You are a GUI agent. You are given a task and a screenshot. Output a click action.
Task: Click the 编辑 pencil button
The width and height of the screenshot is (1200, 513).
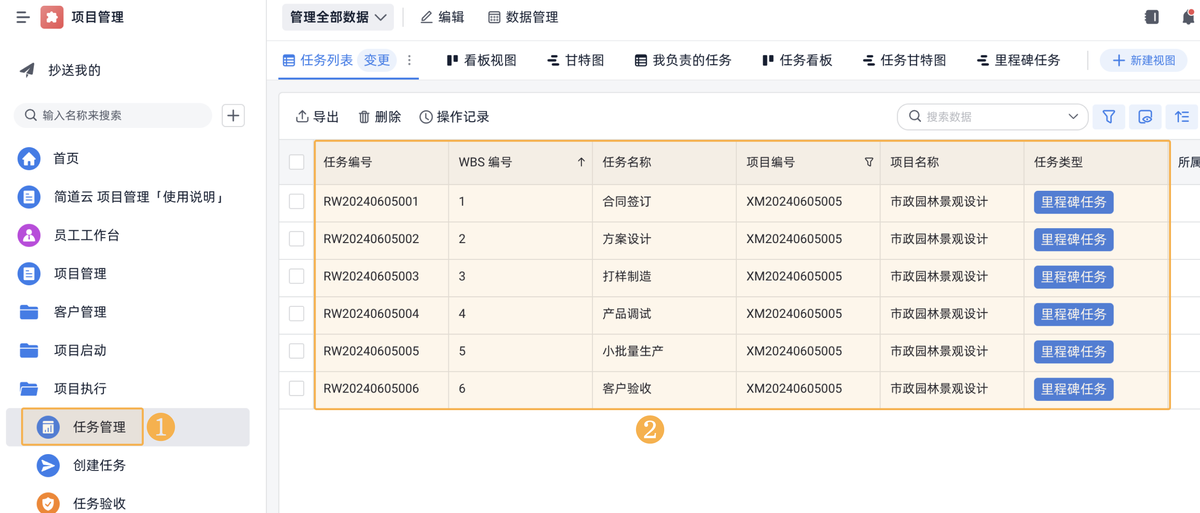(x=442, y=17)
